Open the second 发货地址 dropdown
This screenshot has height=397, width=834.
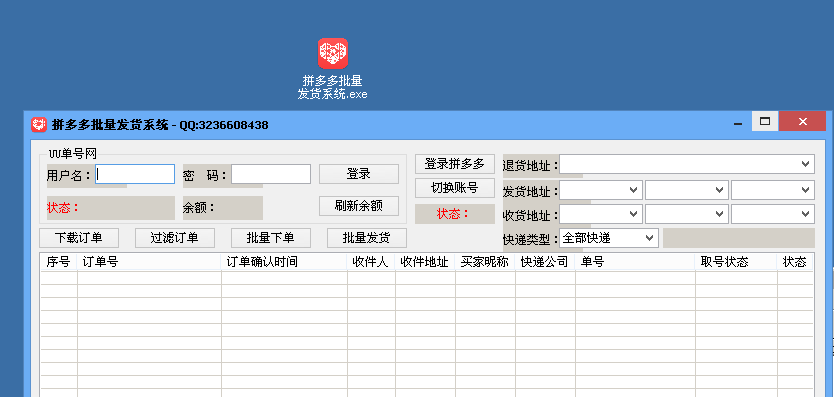tap(687, 190)
